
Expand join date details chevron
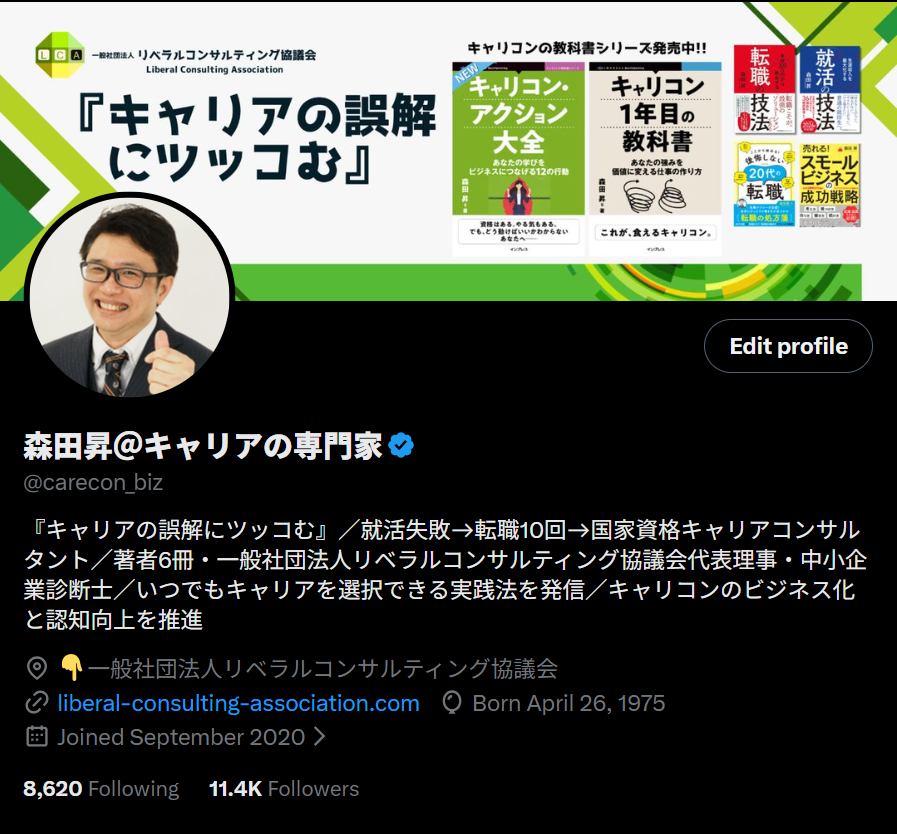coord(320,737)
